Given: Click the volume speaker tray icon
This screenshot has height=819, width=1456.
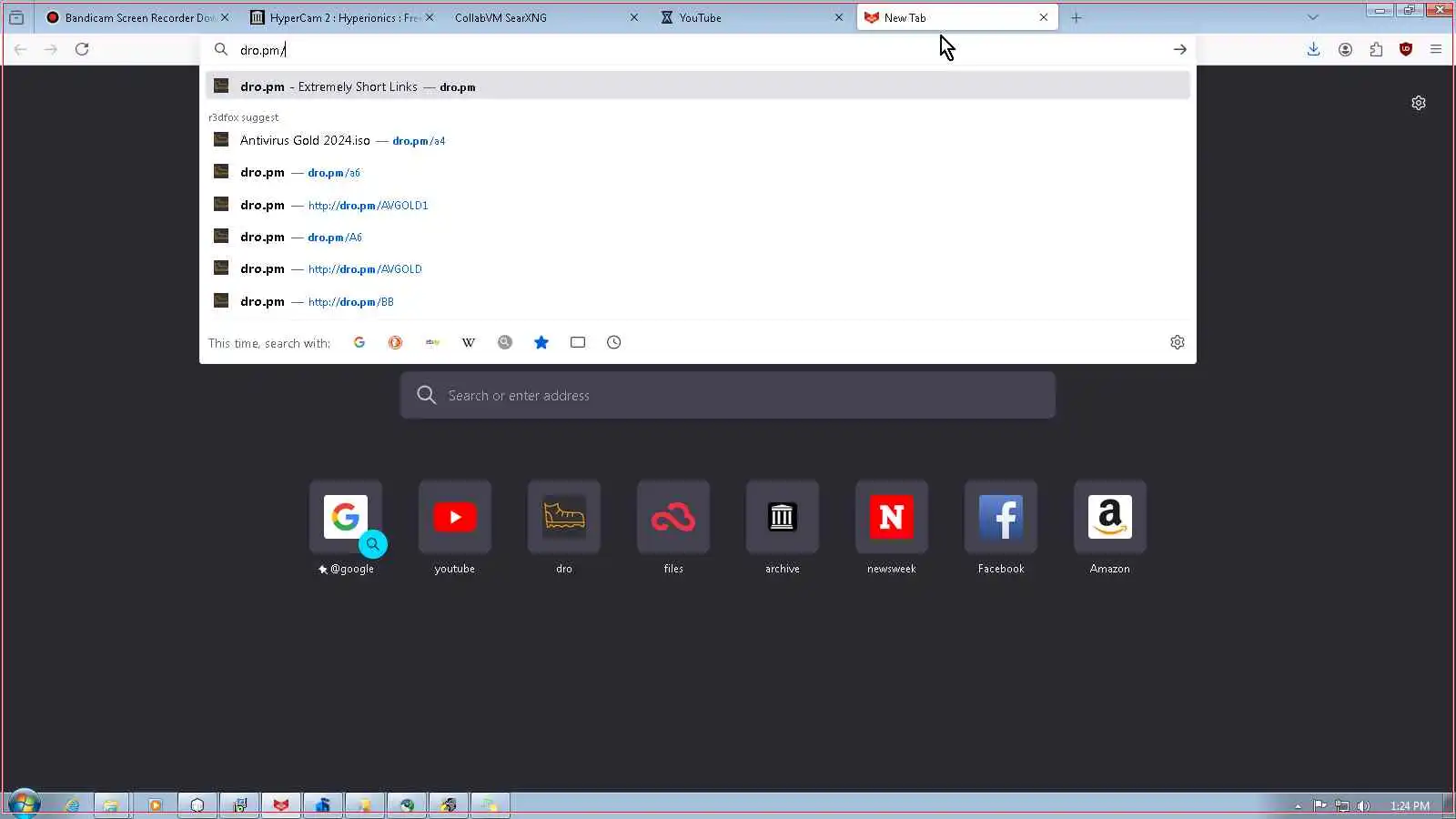Looking at the screenshot, I should [x=1363, y=806].
